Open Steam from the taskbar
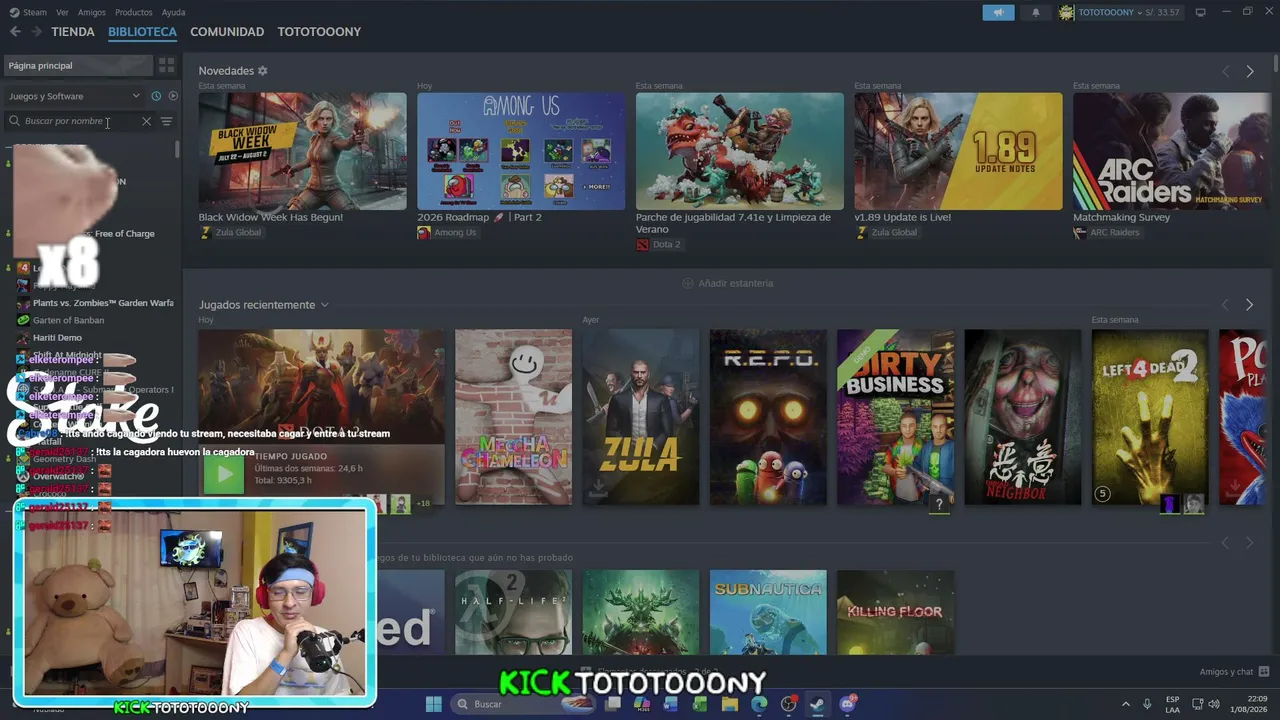The image size is (1280, 720). (817, 704)
